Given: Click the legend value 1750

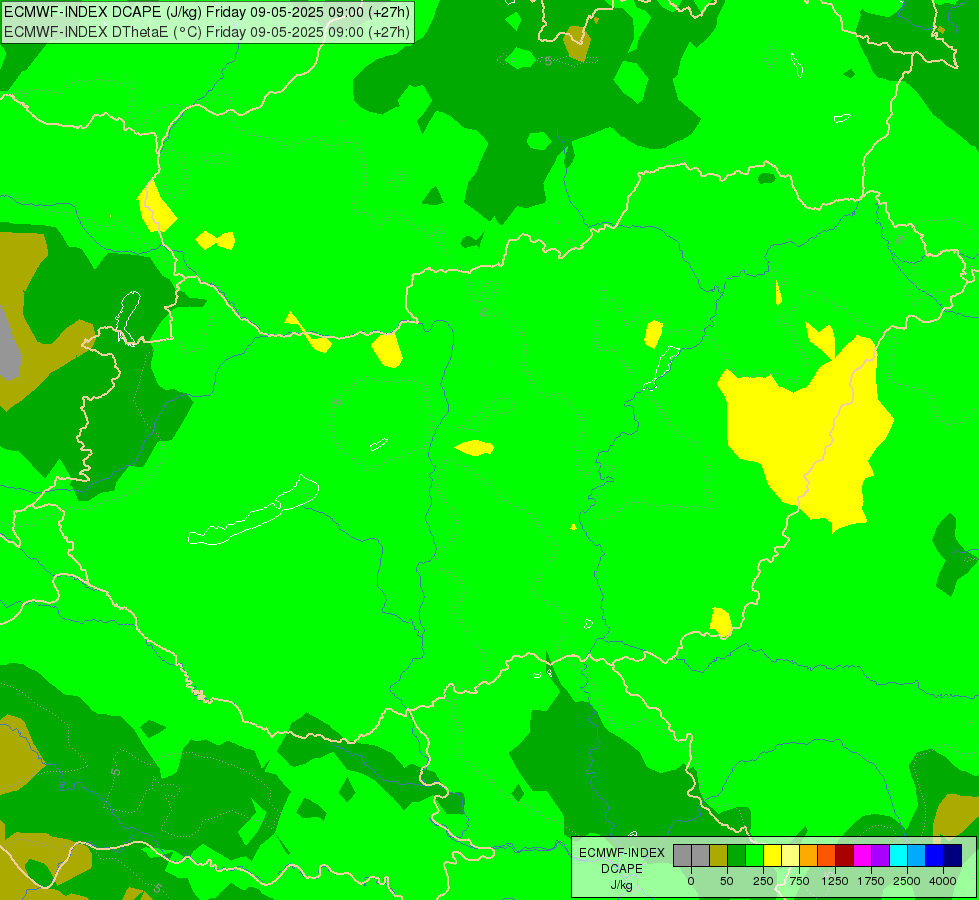Looking at the screenshot, I should (871, 881).
